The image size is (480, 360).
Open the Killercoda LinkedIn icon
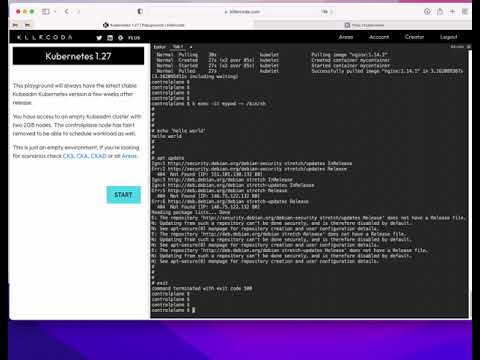point(110,38)
